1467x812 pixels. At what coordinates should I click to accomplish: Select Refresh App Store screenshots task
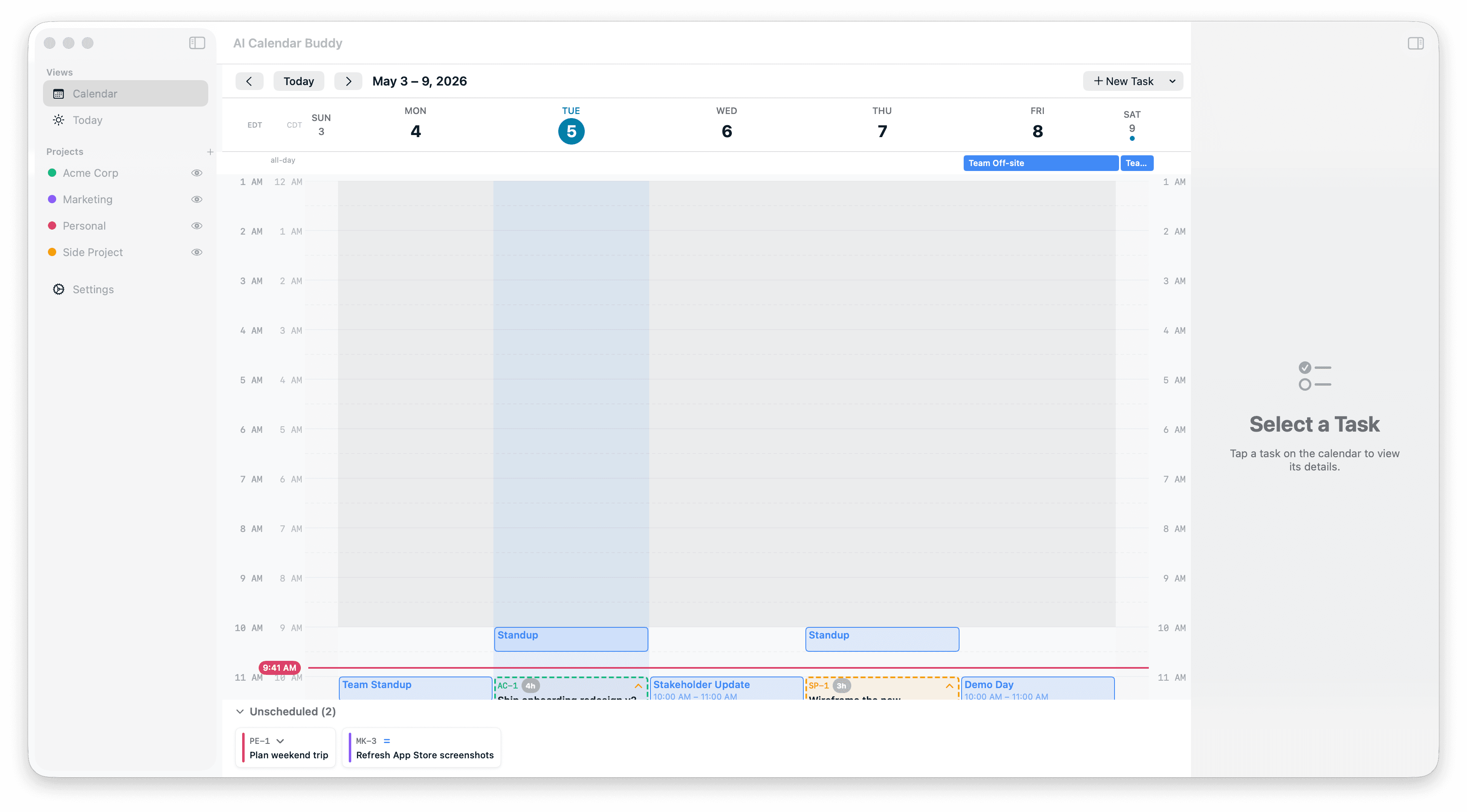(x=422, y=748)
